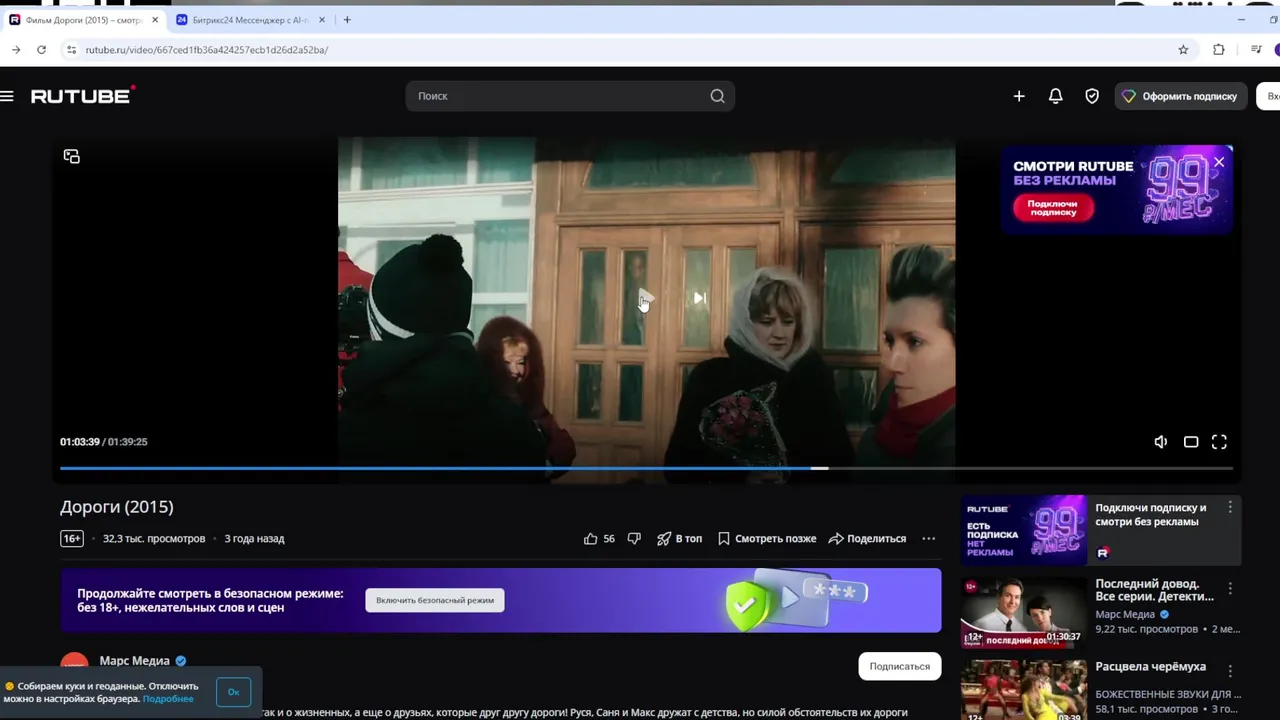The image size is (1280, 720).
Task: Click Поделиться share button
Action: pos(867,539)
